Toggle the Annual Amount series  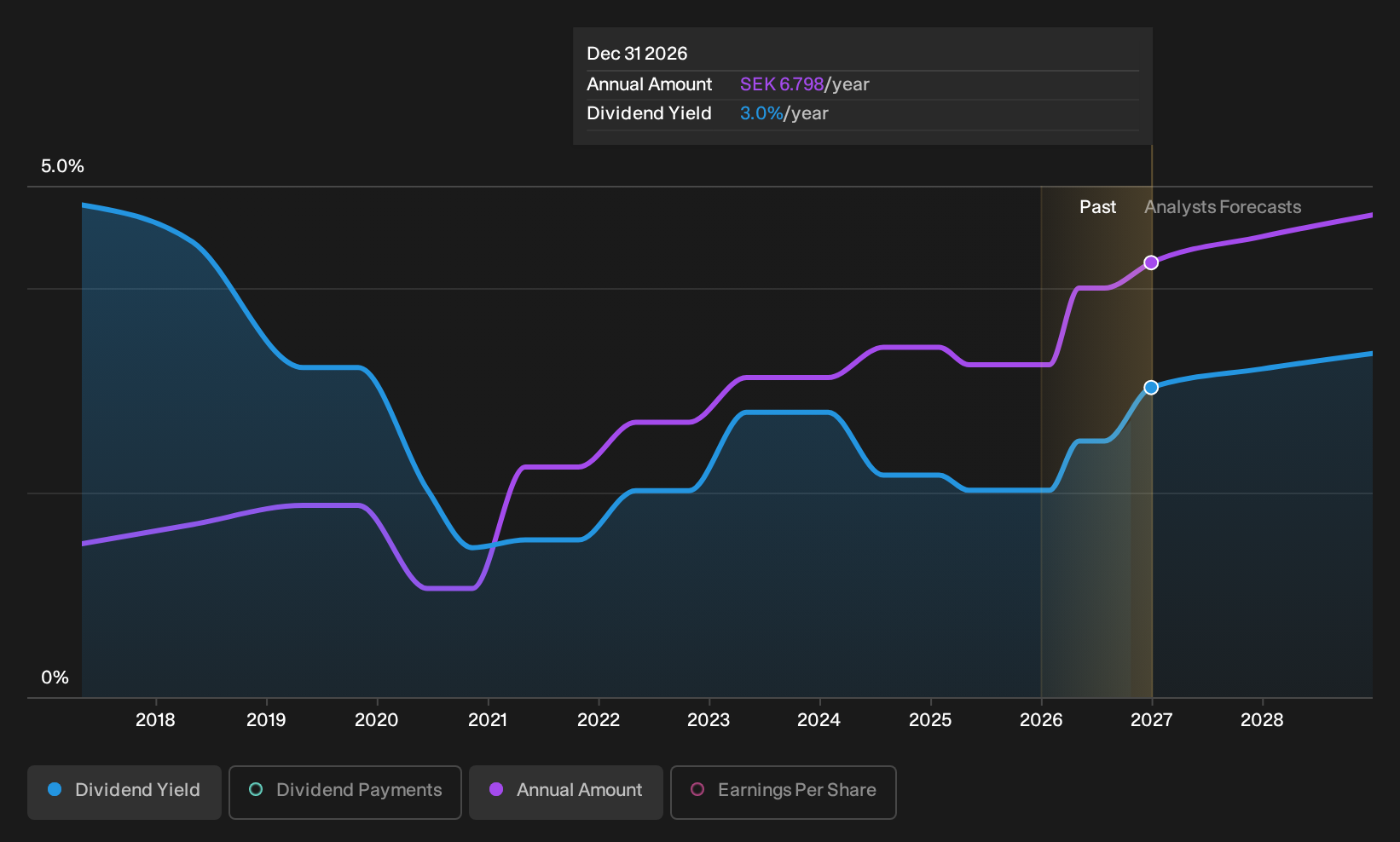click(566, 793)
